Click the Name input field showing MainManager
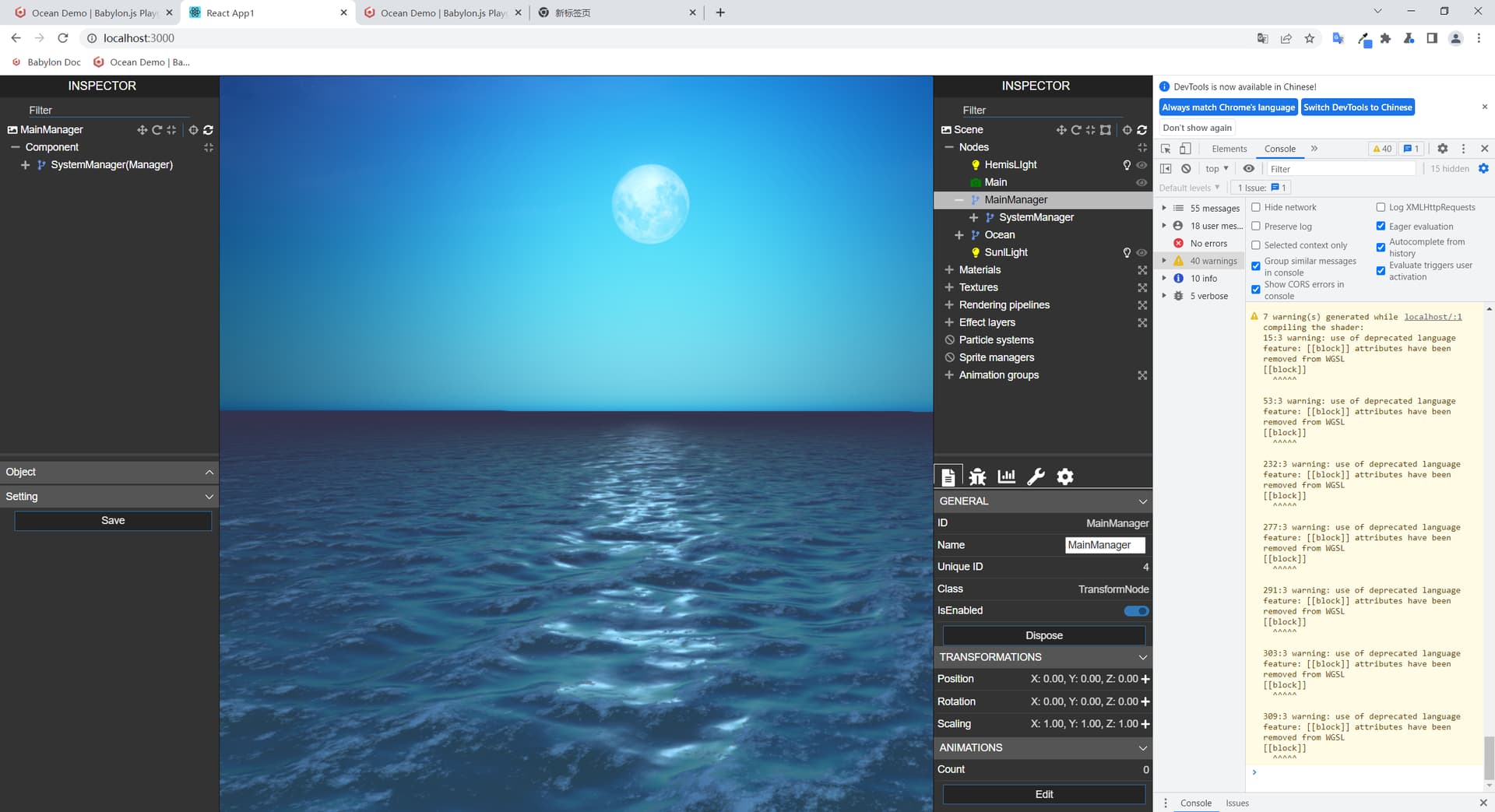 point(1104,545)
